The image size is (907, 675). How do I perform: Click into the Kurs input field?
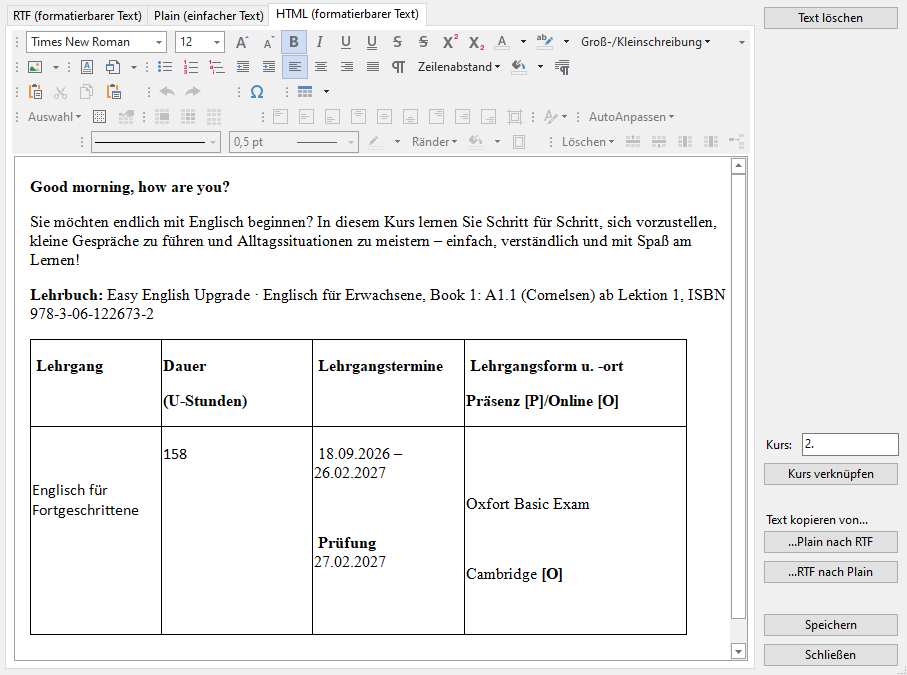pyautogui.click(x=850, y=444)
